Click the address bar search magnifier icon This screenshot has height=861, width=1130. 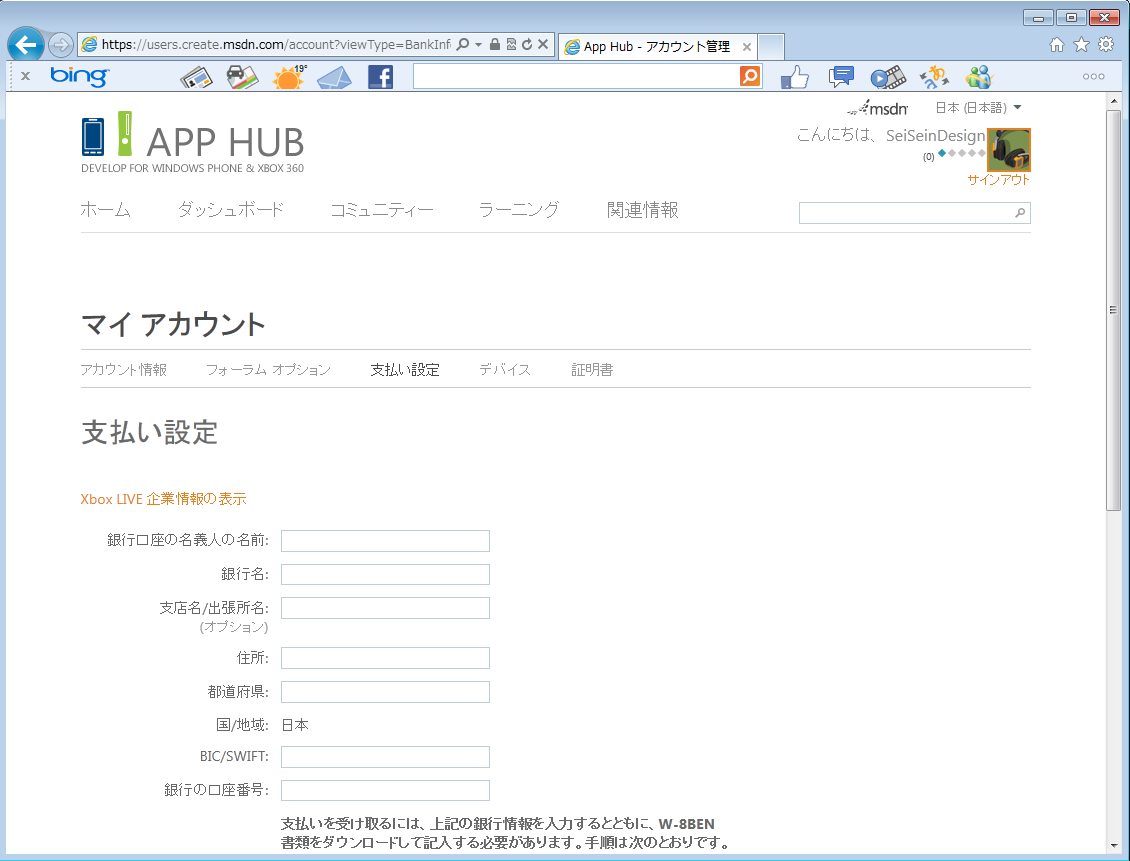[x=463, y=45]
